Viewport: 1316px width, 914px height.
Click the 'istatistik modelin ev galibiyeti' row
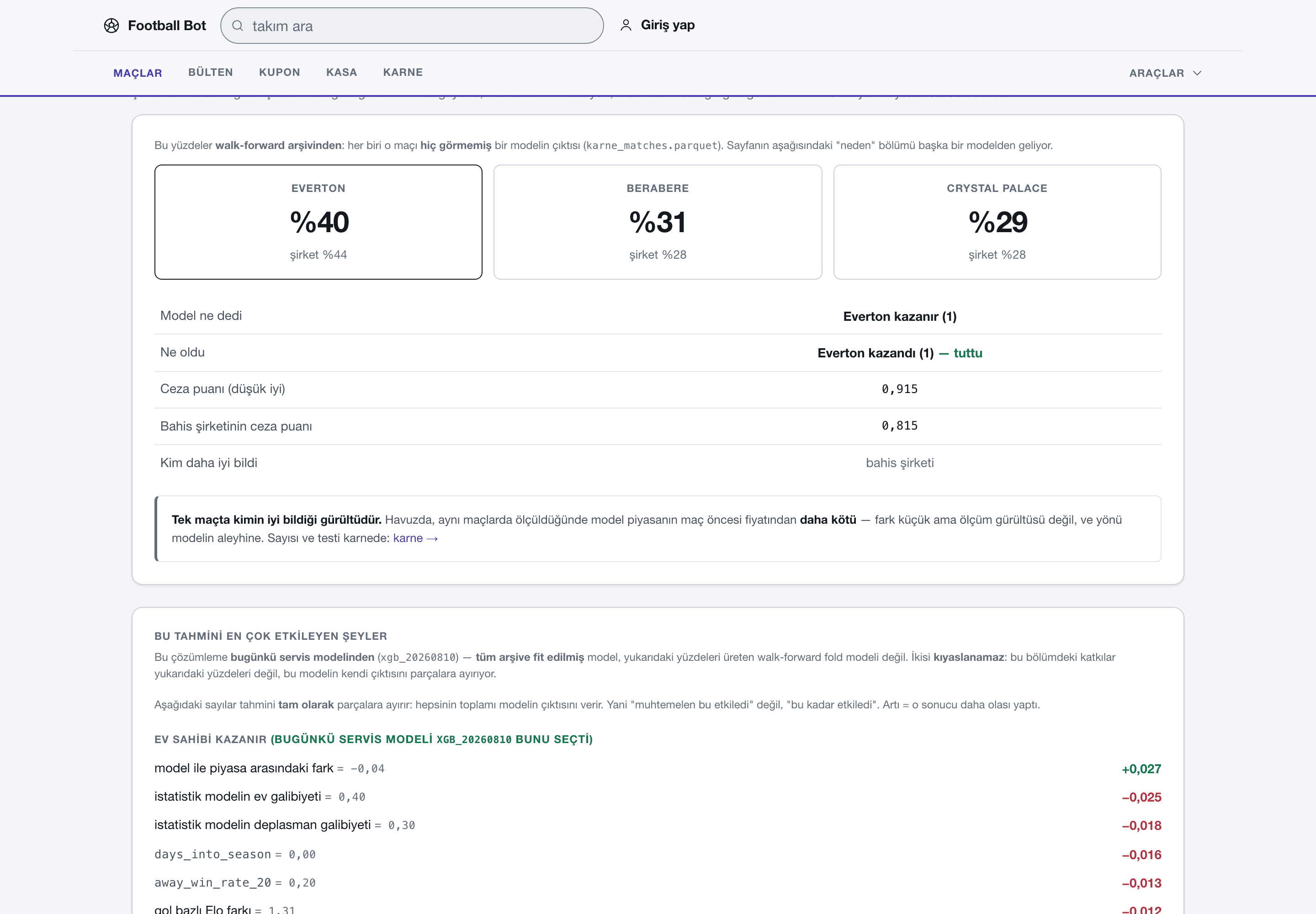pyautogui.click(x=658, y=797)
